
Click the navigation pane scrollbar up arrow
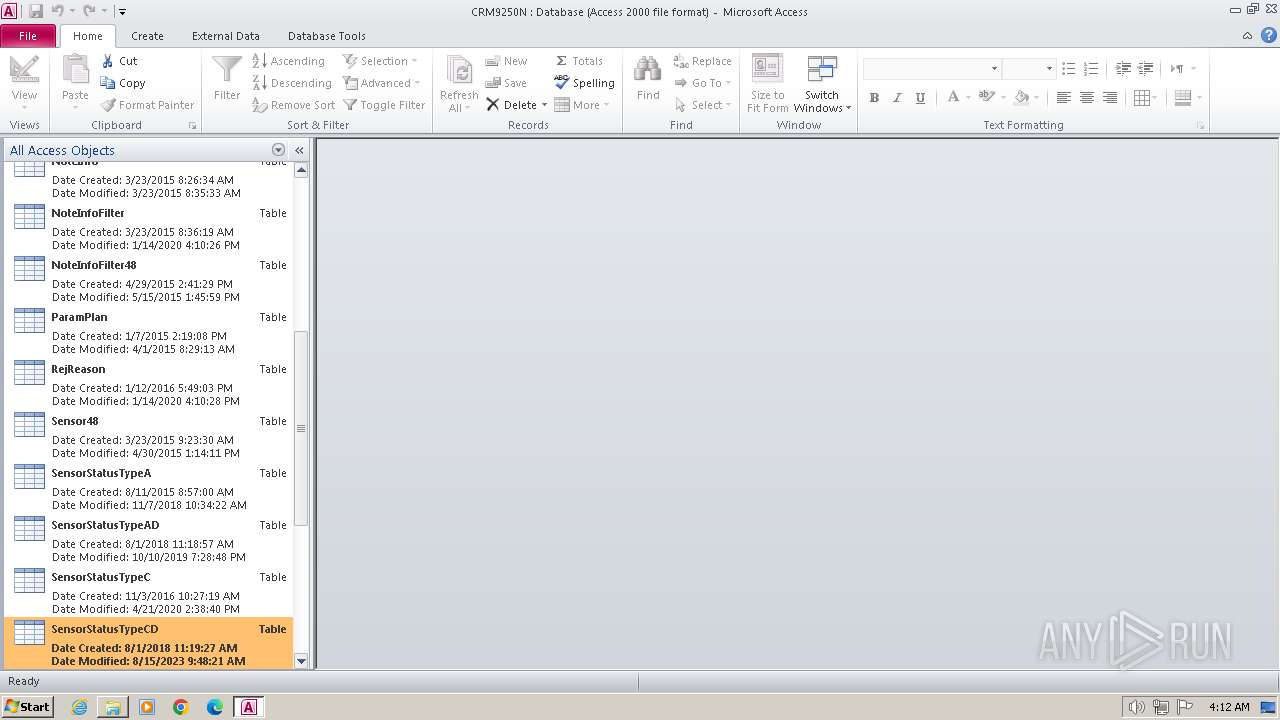coord(301,170)
